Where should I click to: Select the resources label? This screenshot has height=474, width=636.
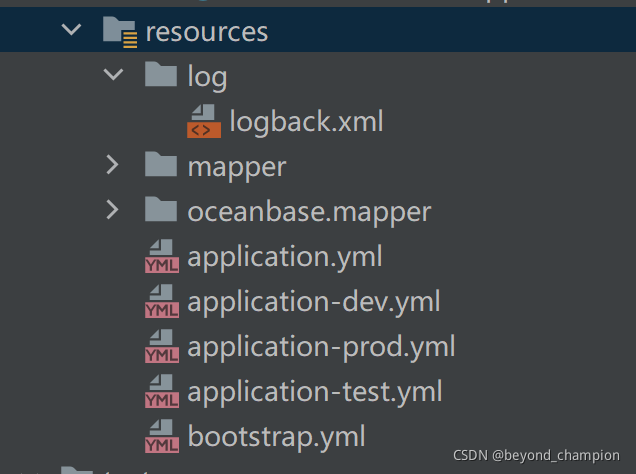pos(207,32)
